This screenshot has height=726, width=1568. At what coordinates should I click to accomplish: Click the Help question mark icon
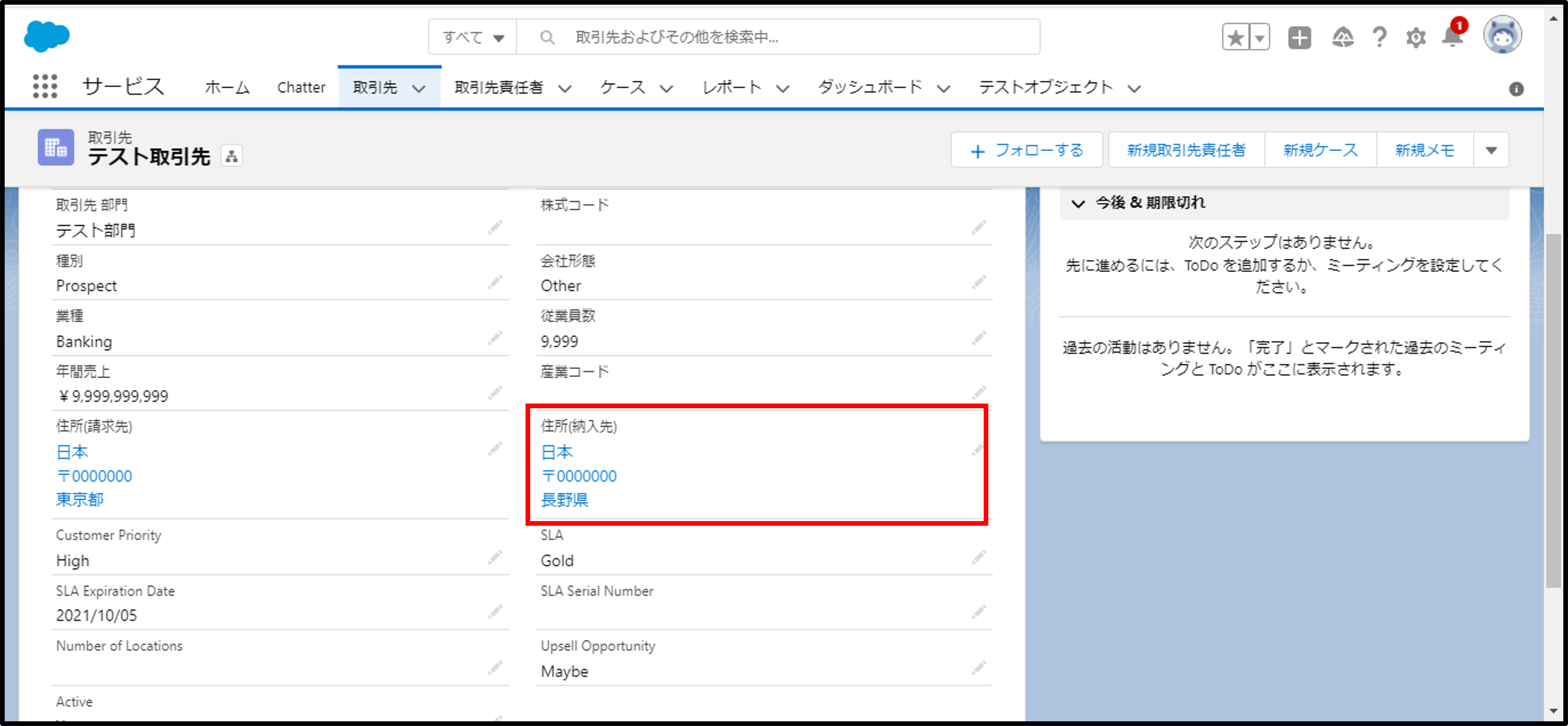pyautogui.click(x=1379, y=38)
